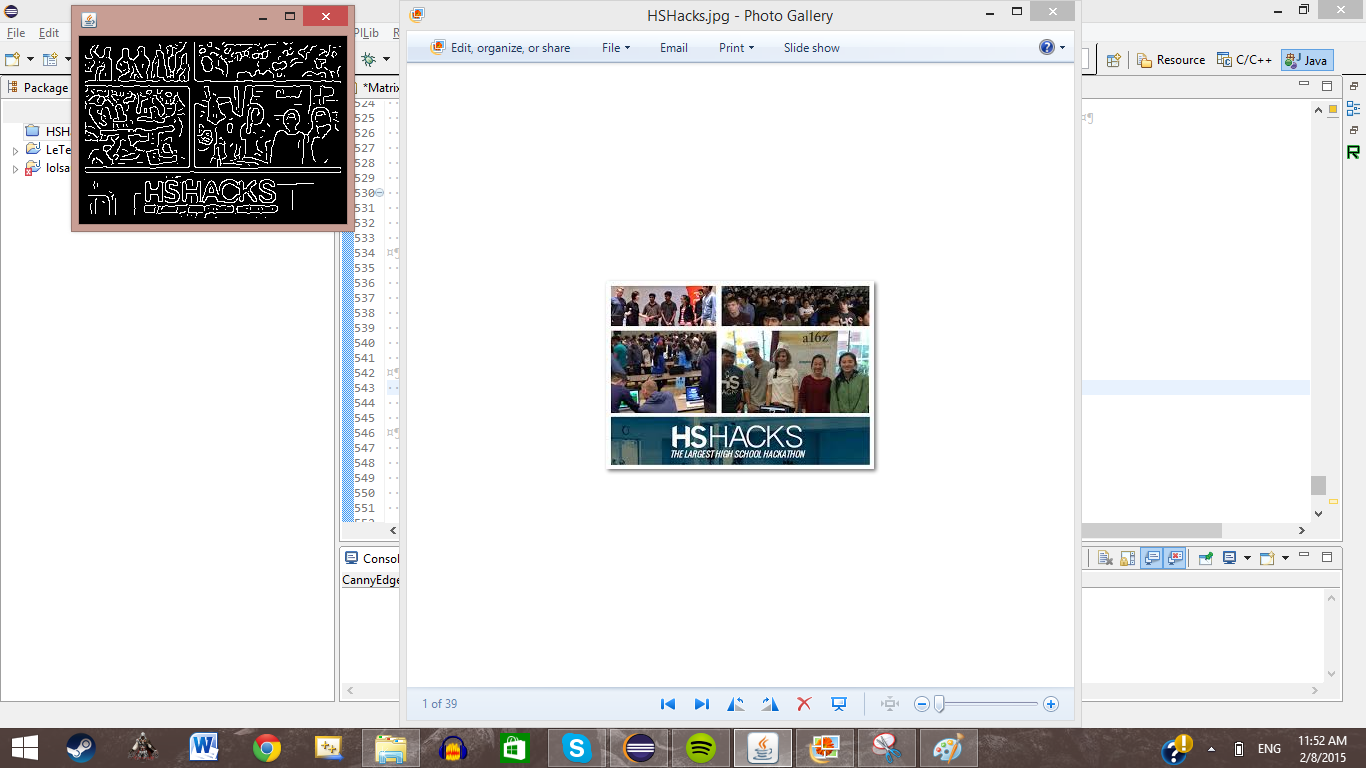Open Google Chrome from taskbar
Viewport: 1366px width, 768px height.
click(x=266, y=748)
